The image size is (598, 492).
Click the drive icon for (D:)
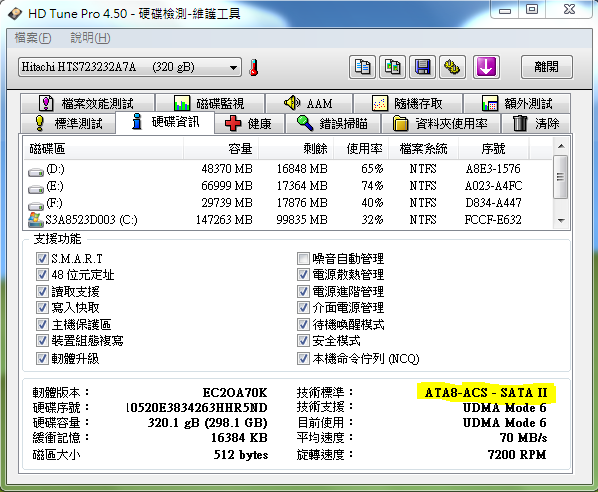[x=36, y=172]
